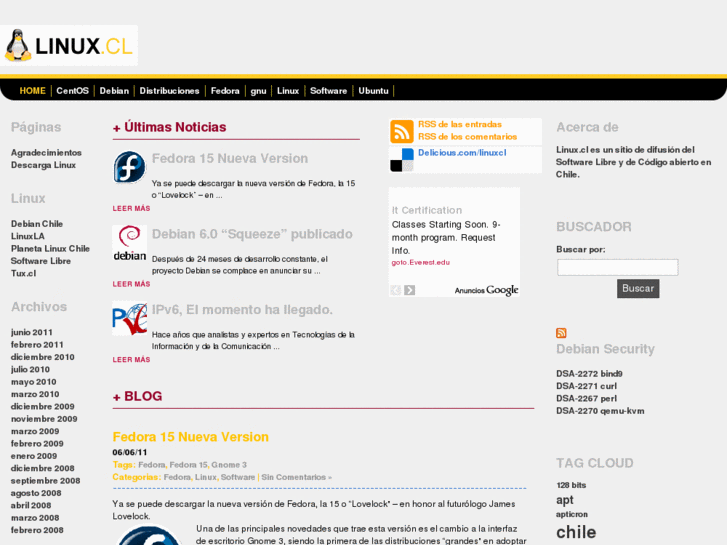Visit Planeta Linux Chile link
Image resolution: width=727 pixels, height=545 pixels.
tap(50, 249)
